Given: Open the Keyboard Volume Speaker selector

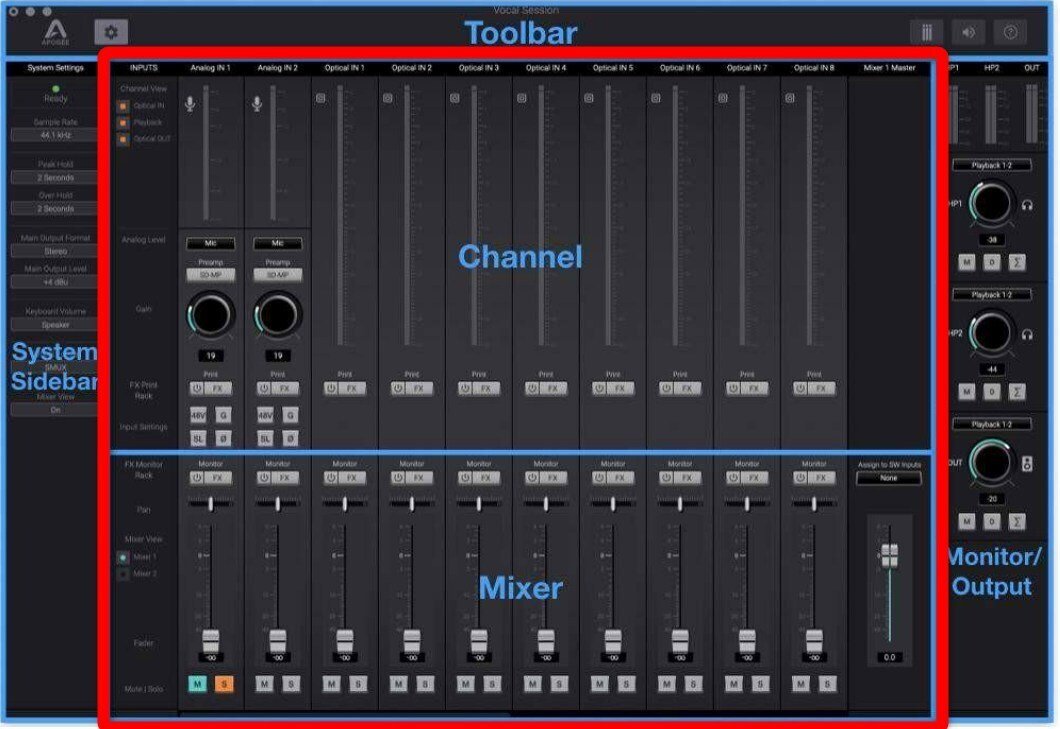Looking at the screenshot, I should click(x=55, y=324).
